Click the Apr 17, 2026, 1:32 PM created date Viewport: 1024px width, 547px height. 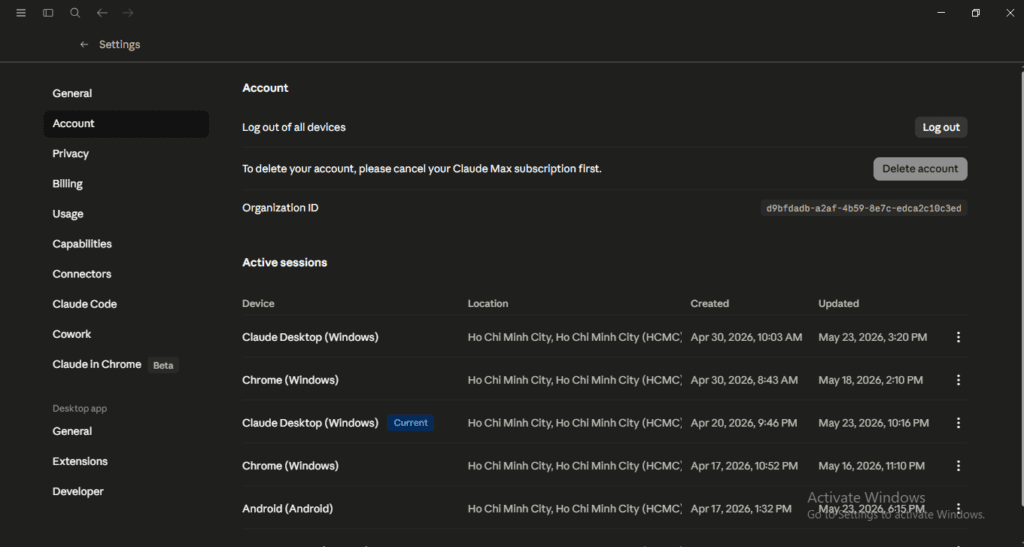coord(741,508)
